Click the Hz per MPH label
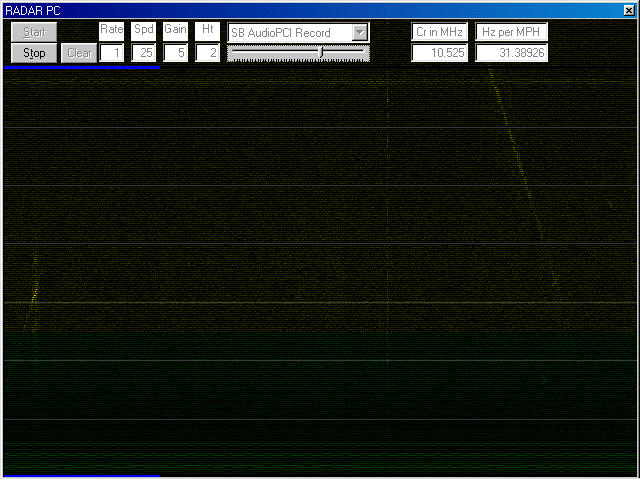 (511, 31)
